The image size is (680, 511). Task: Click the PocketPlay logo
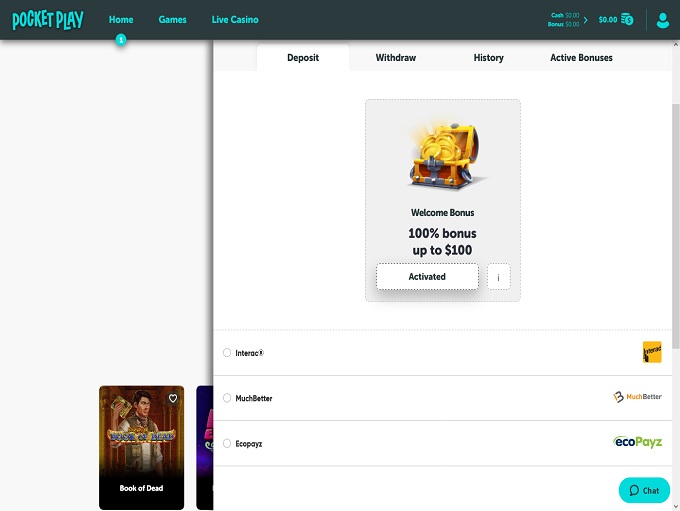(48, 20)
